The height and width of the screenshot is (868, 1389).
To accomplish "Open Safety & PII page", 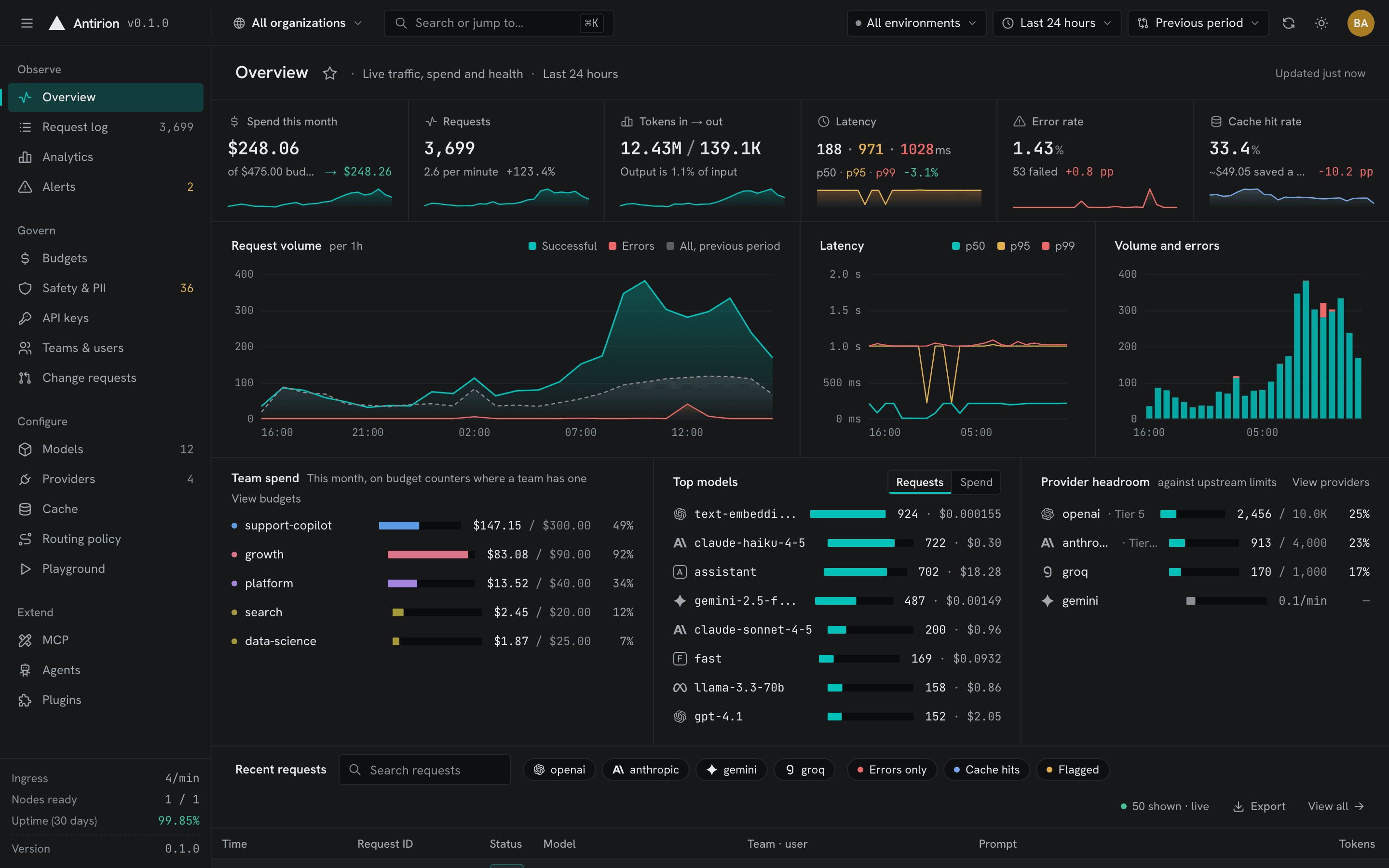I will [x=106, y=288].
